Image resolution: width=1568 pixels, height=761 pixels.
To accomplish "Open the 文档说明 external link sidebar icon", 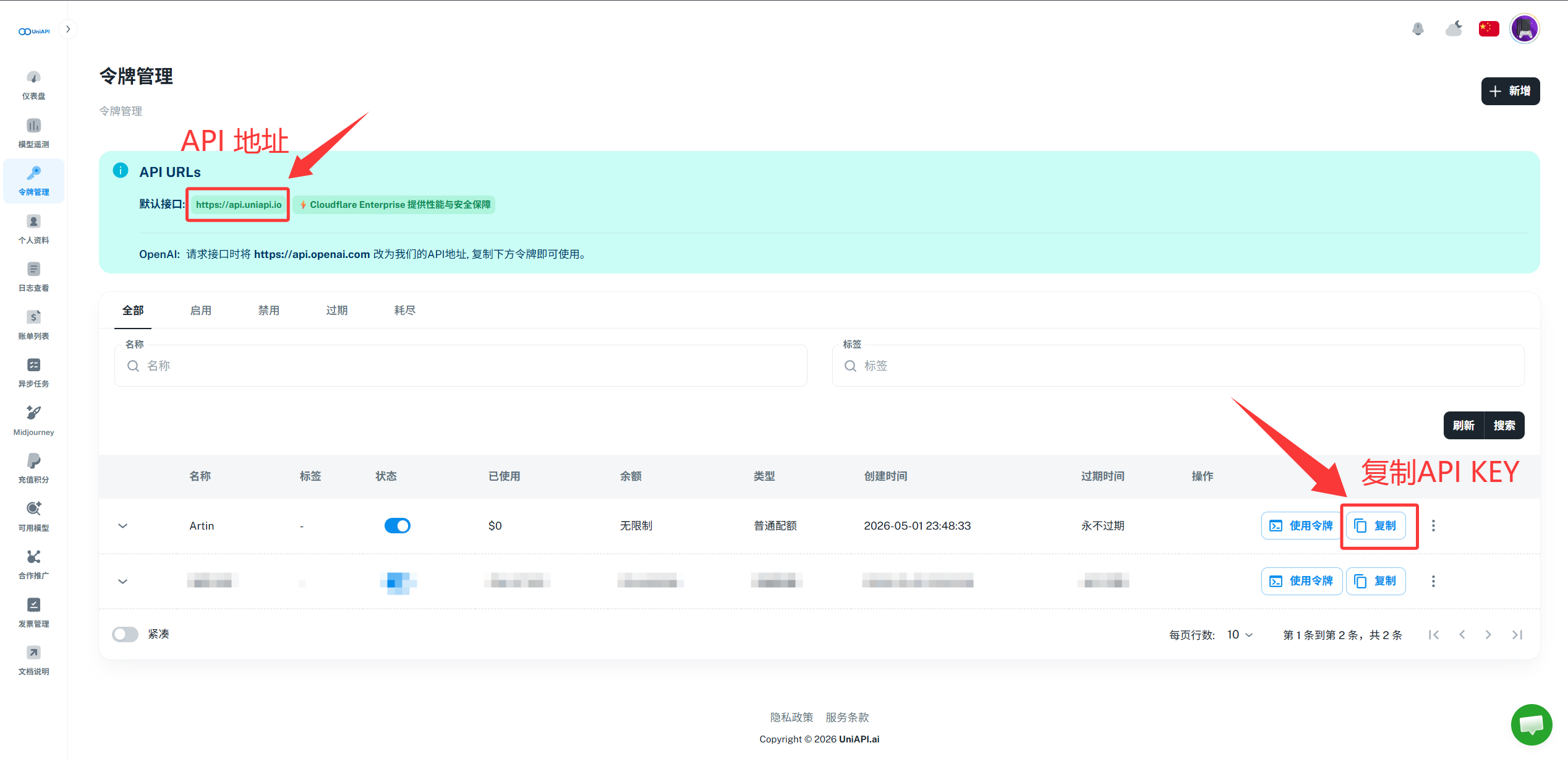I will click(x=33, y=653).
